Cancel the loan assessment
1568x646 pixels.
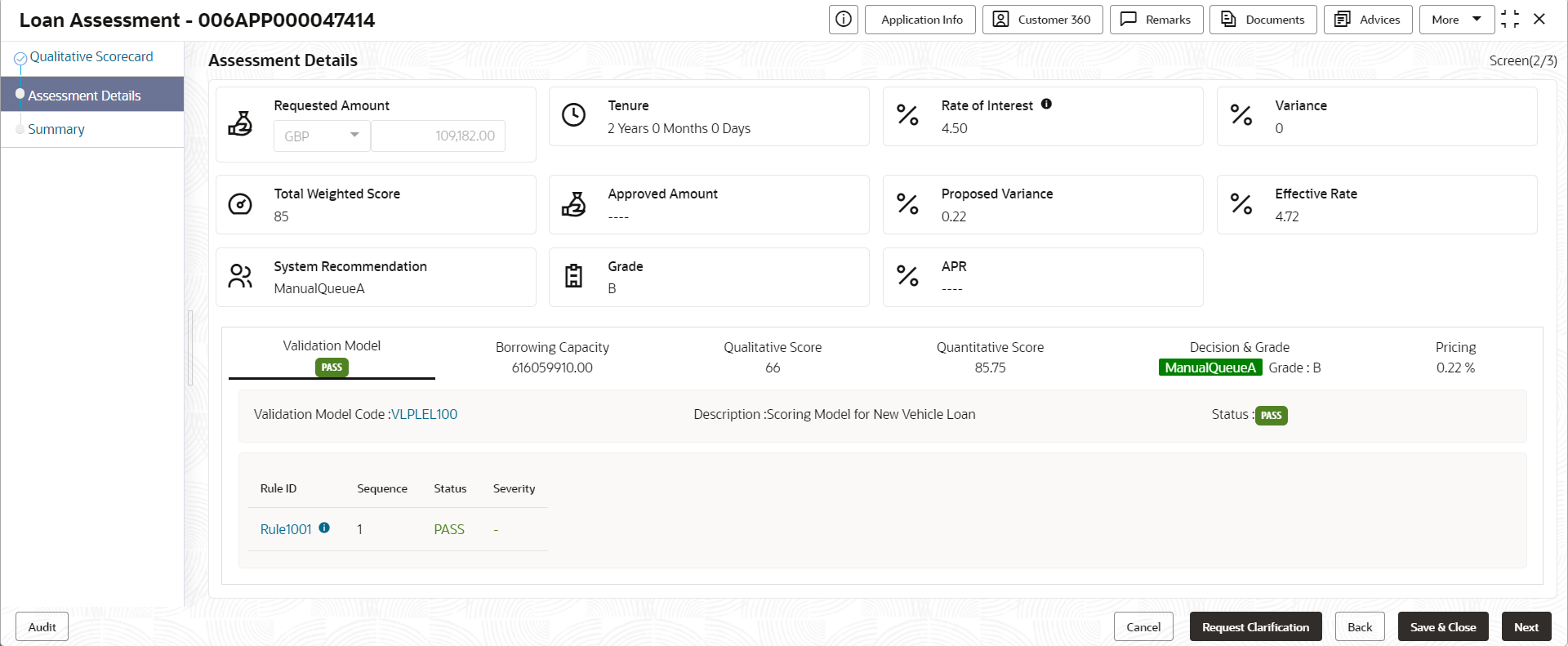pyautogui.click(x=1143, y=627)
